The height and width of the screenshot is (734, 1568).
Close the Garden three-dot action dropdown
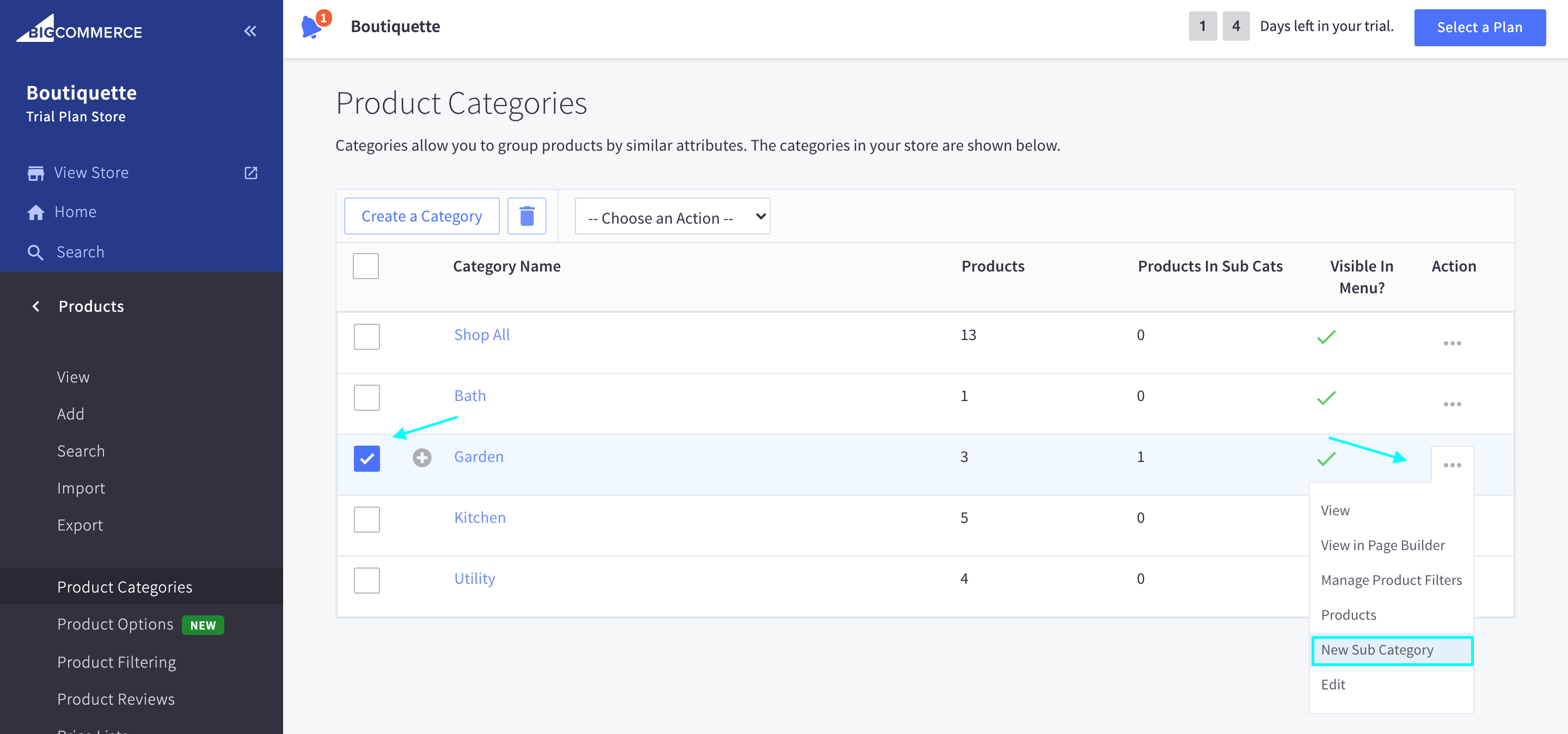click(x=1451, y=465)
